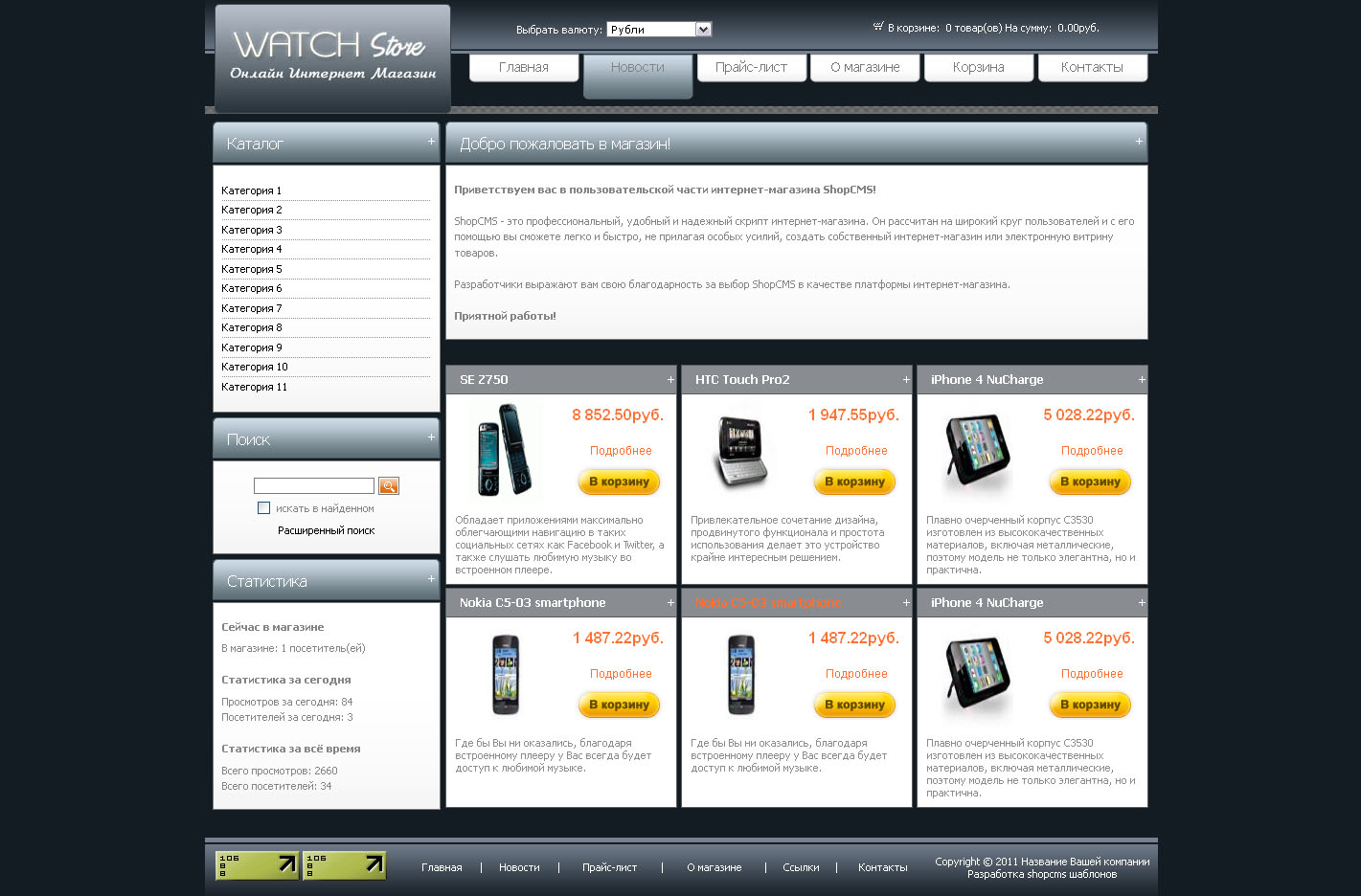Click plus icon on welcome panel header
The height and width of the screenshot is (896, 1361).
tap(1139, 141)
